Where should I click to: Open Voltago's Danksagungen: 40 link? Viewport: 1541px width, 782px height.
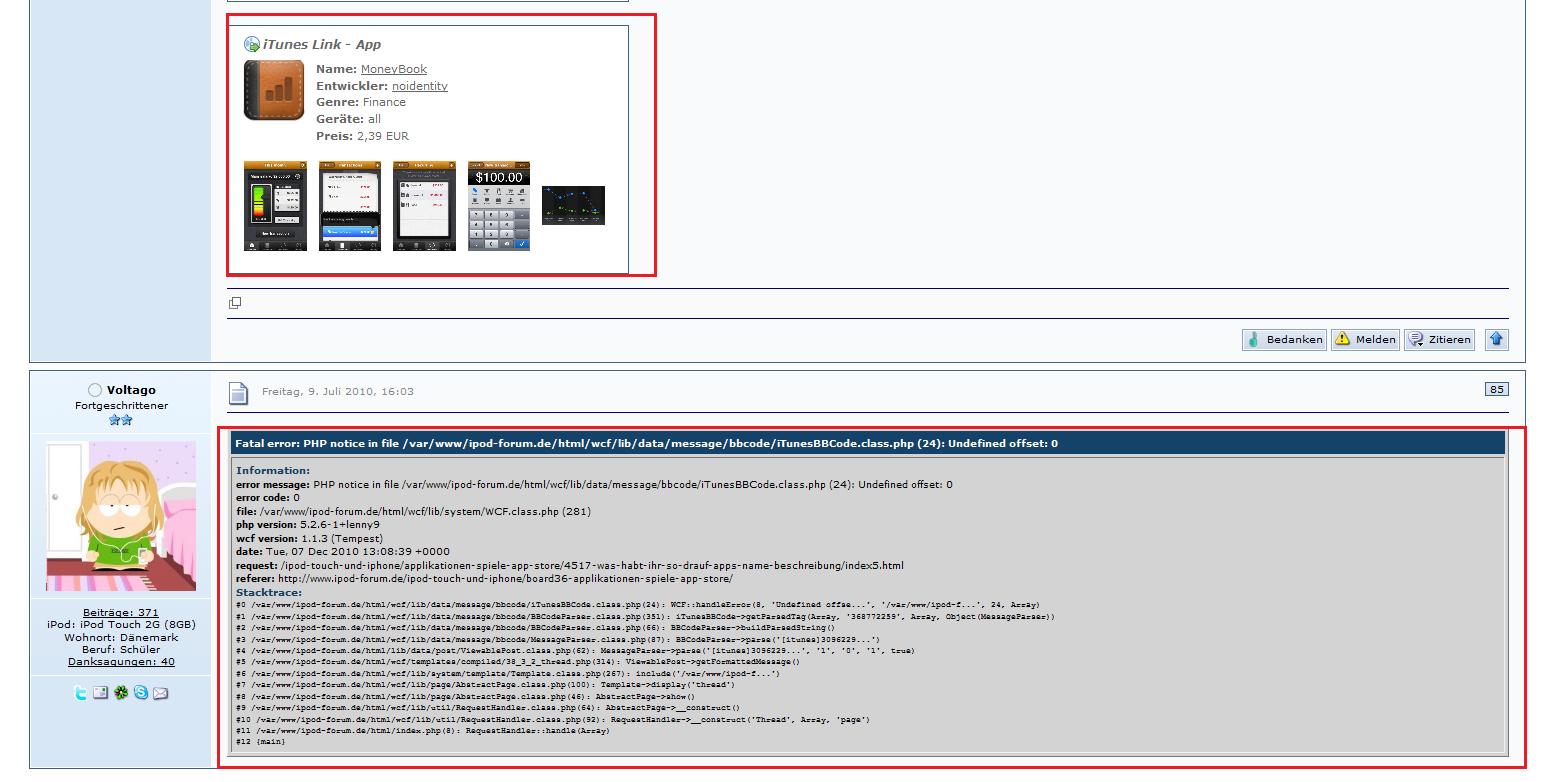tap(121, 661)
